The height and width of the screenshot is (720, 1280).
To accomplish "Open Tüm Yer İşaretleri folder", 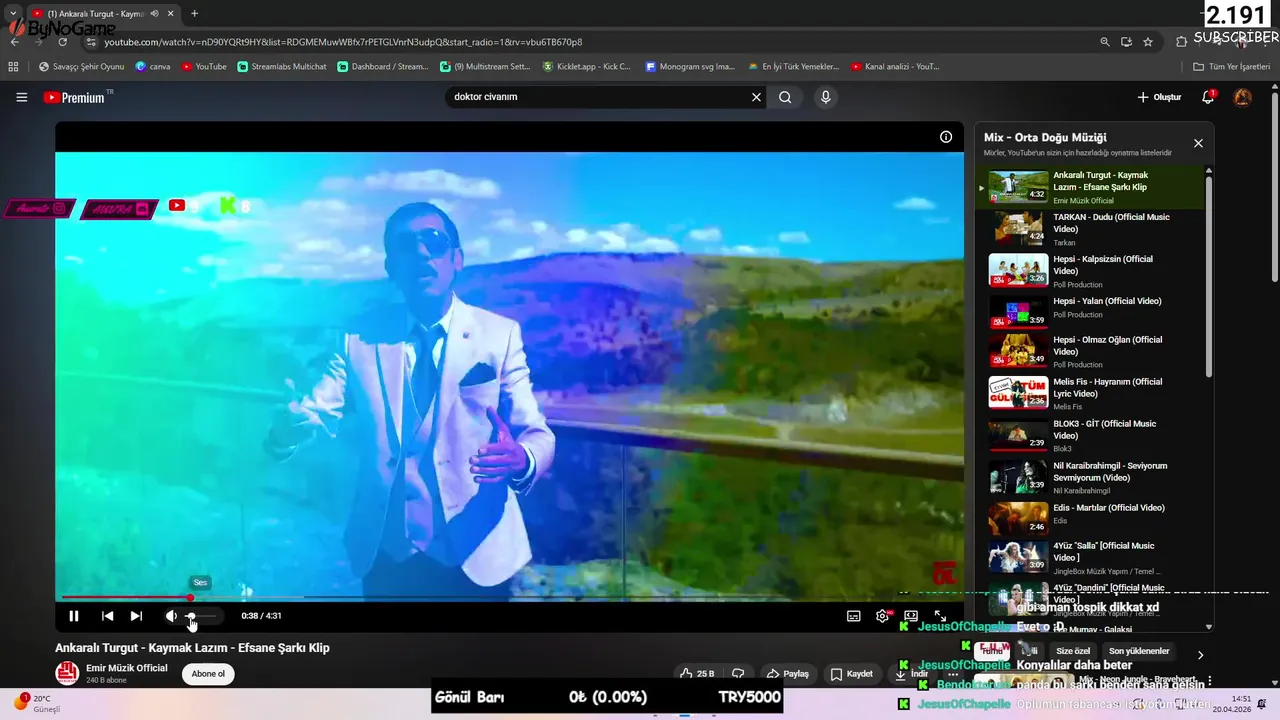I will (1231, 67).
